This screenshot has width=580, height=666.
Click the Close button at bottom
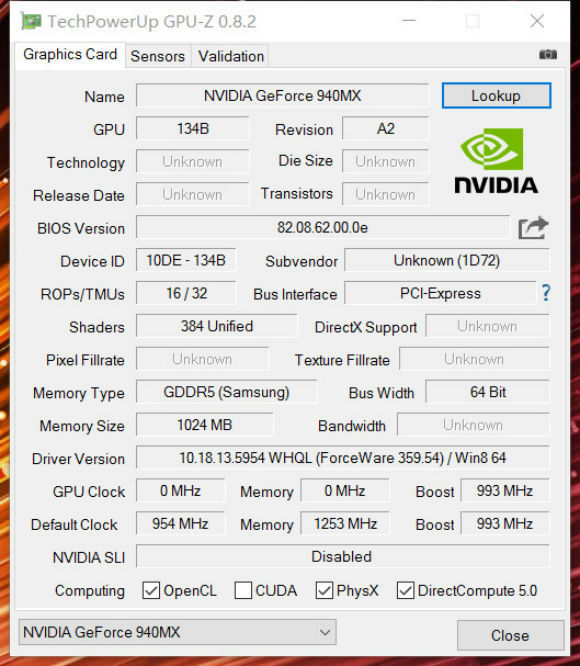pyautogui.click(x=510, y=635)
